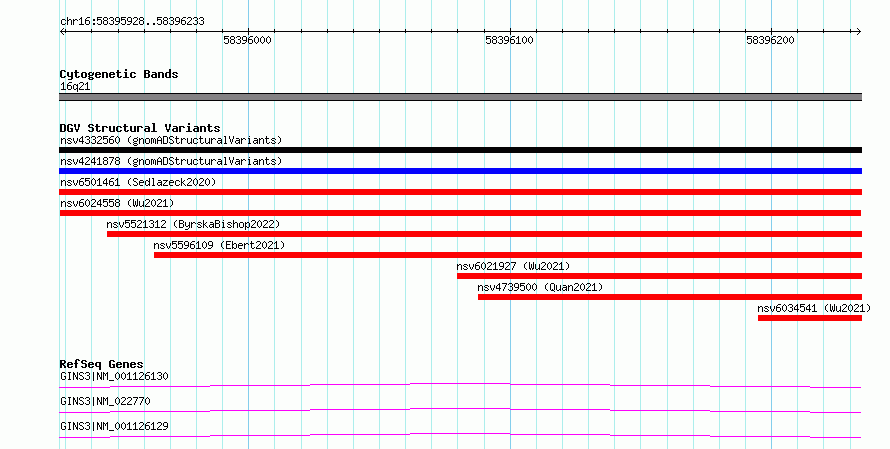Open variant label nsv5521312 (ByrskaBishop2022)

coord(193,224)
